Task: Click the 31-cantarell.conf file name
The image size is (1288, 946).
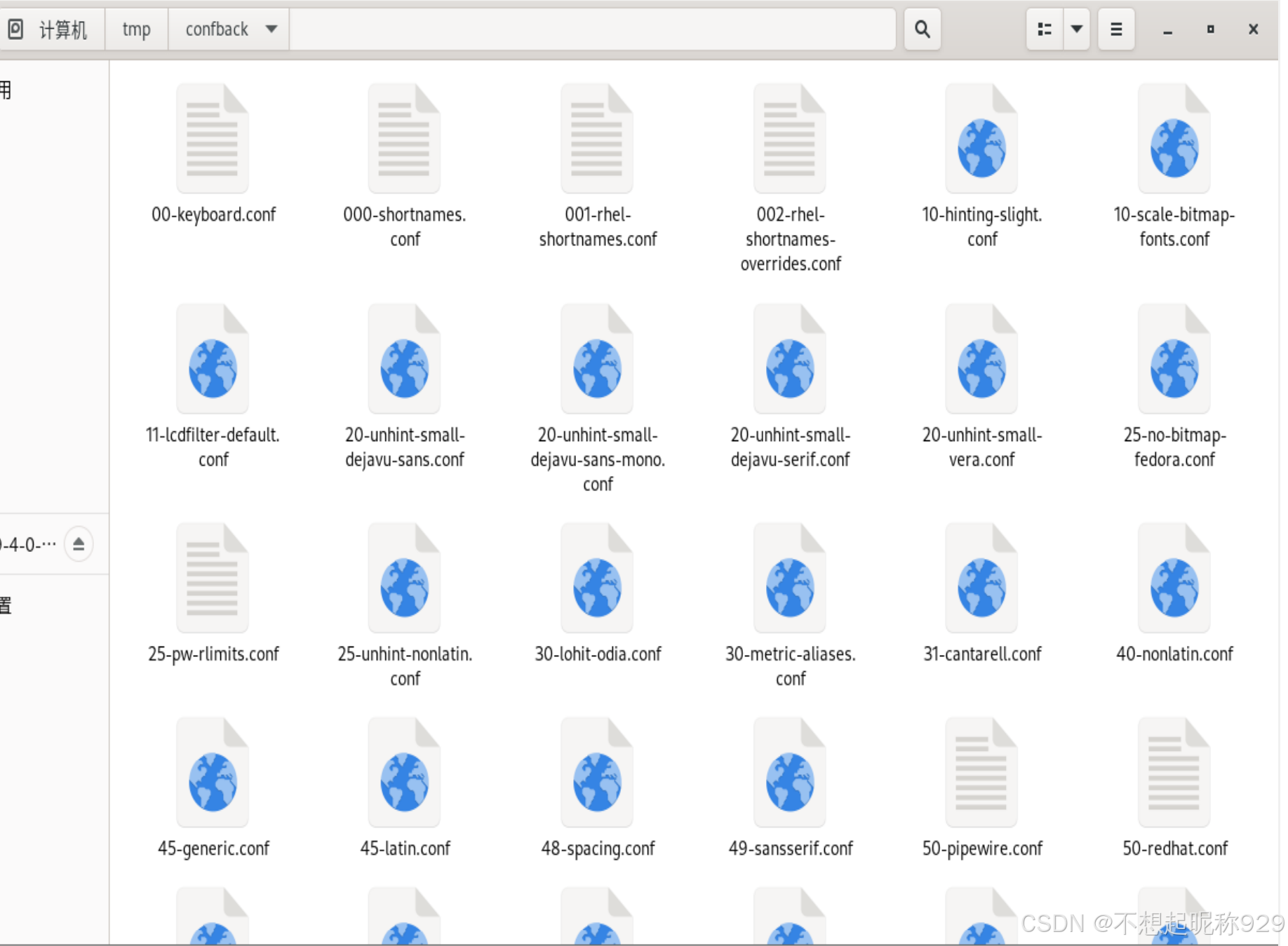Action: tap(982, 654)
